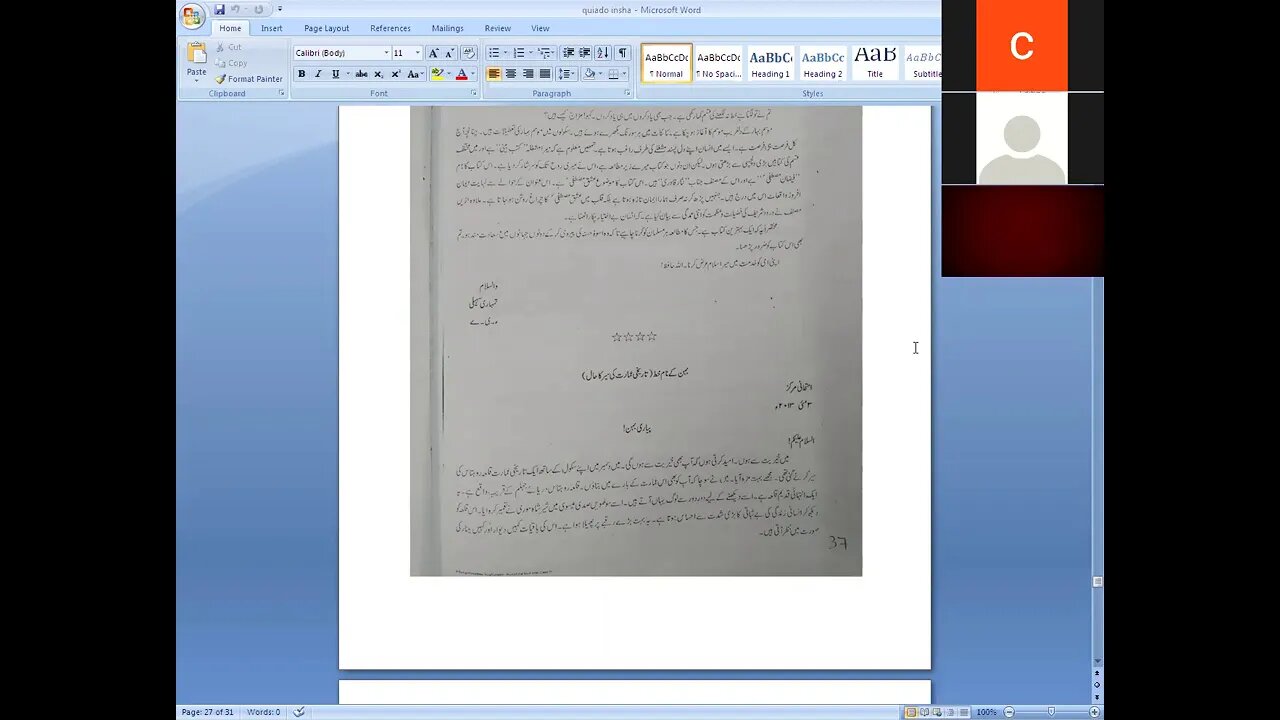Image resolution: width=1280 pixels, height=720 pixels.
Task: Switch to Draft view
Action: pyautogui.click(x=964, y=712)
